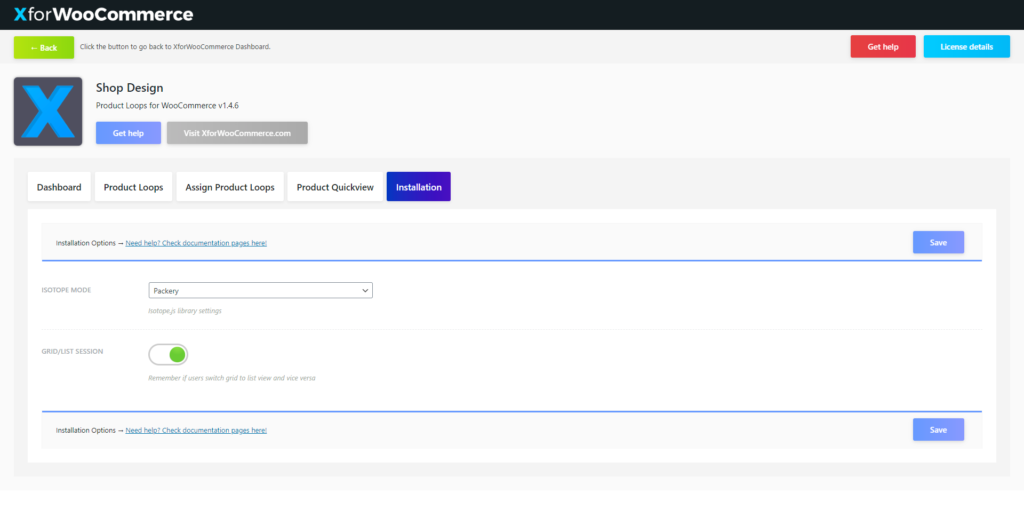
Task: Open the Isotope Mode Packery dropdown
Action: point(261,291)
